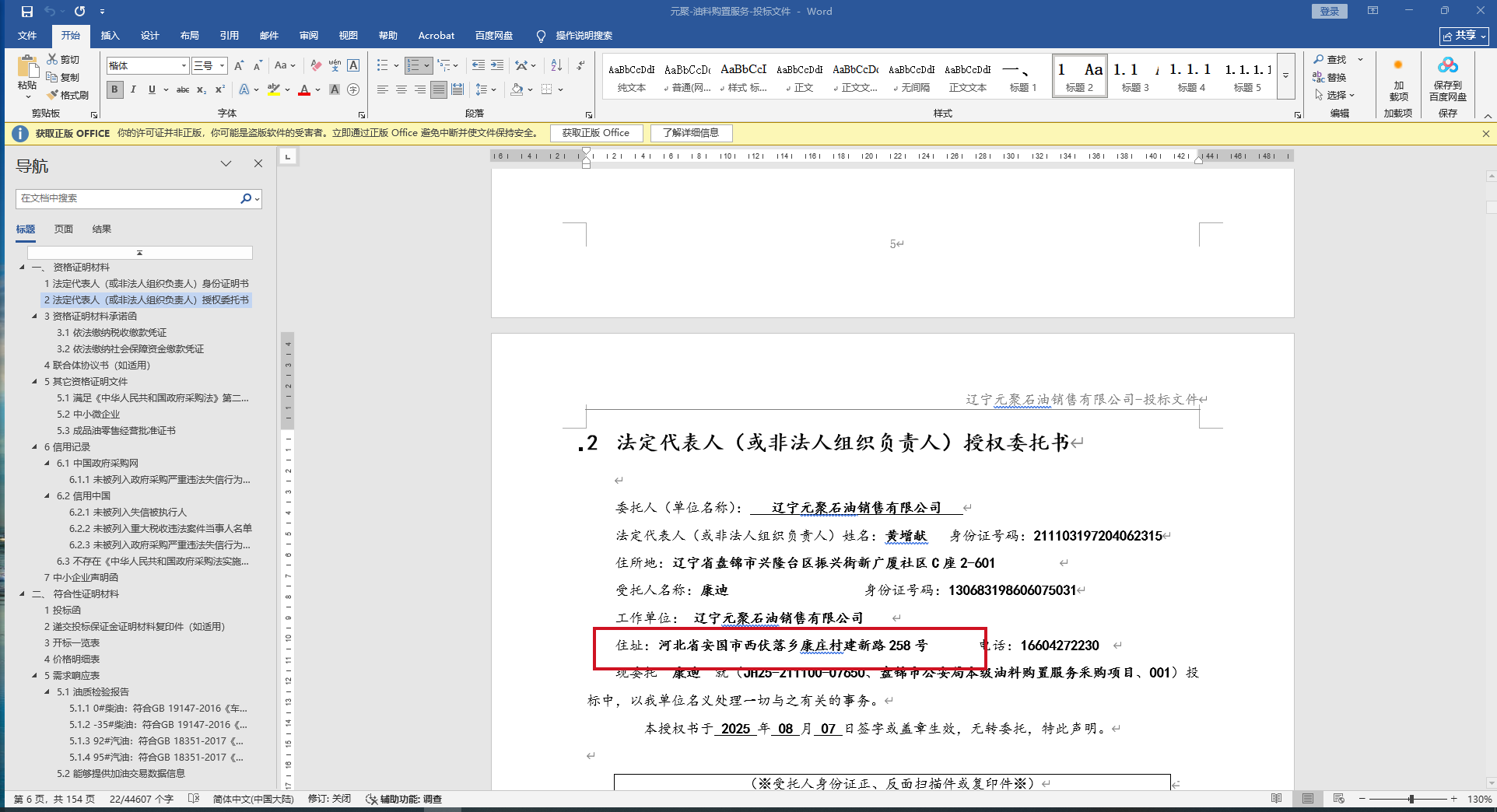Click the 替换 replace button

tap(1329, 77)
